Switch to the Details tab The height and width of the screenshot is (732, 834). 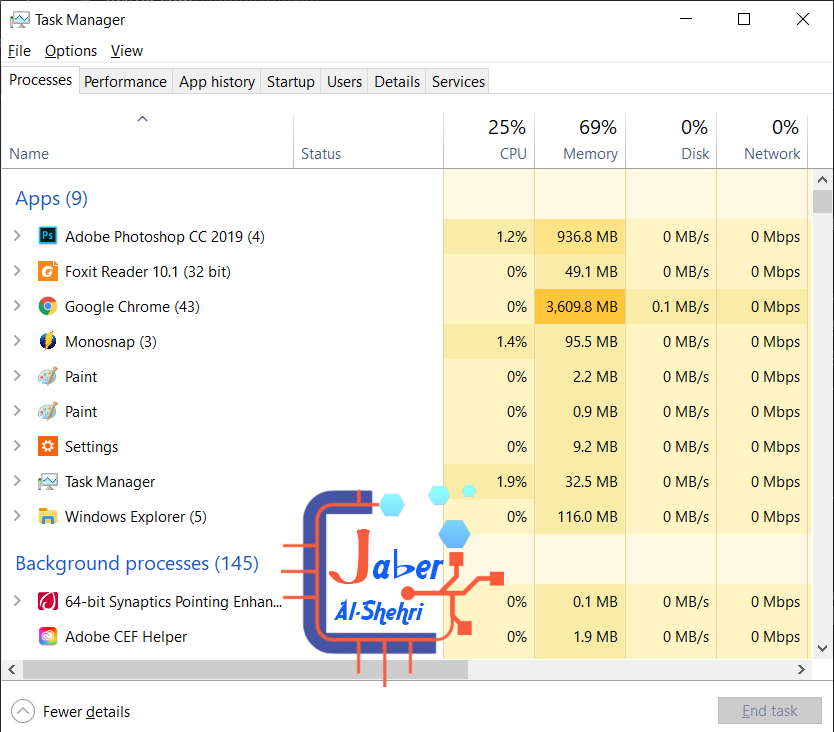(397, 81)
